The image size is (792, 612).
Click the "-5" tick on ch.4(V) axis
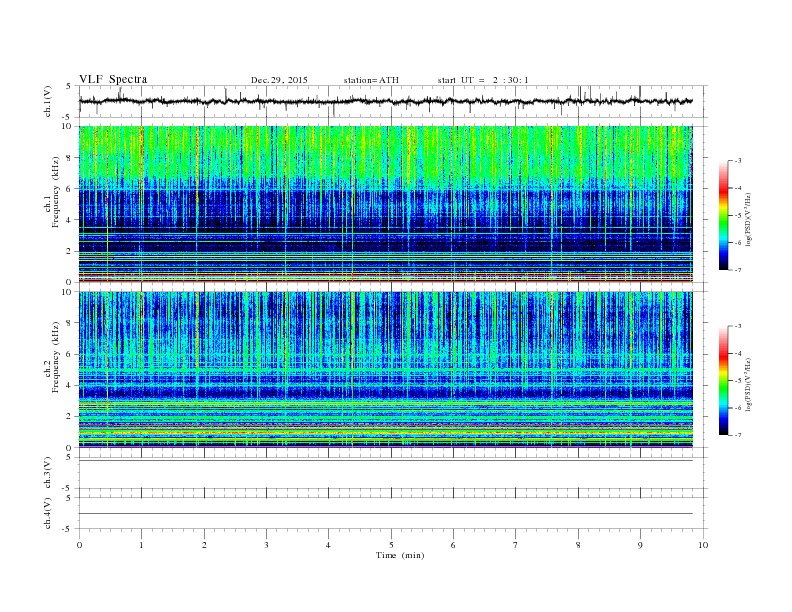pos(67,529)
